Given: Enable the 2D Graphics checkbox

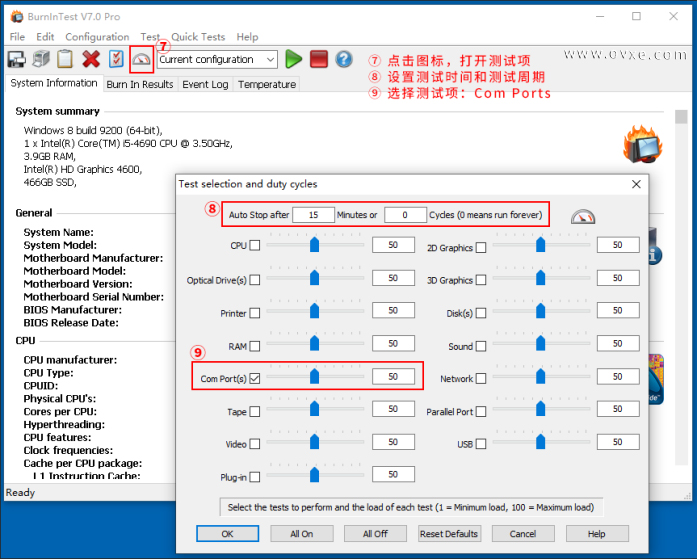Looking at the screenshot, I should point(481,248).
